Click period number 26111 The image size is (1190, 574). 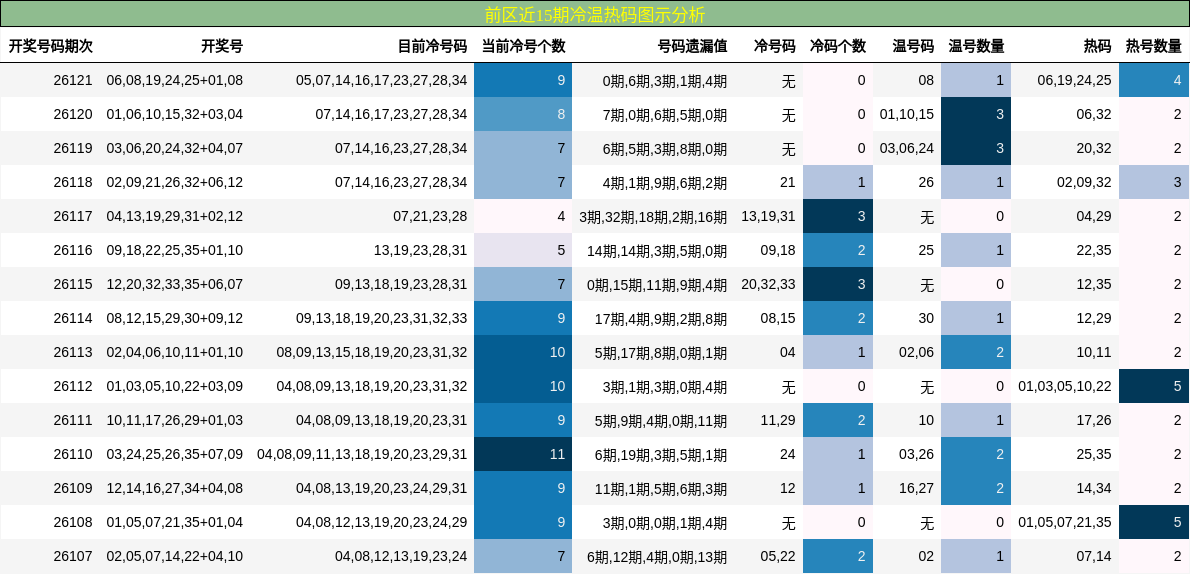click(73, 421)
